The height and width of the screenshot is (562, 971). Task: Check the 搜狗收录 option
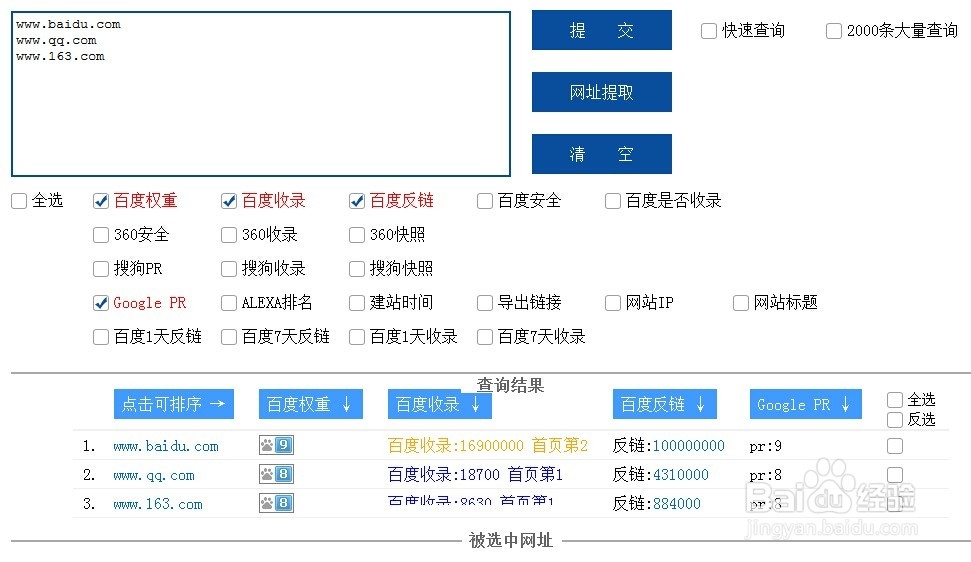pos(229,269)
